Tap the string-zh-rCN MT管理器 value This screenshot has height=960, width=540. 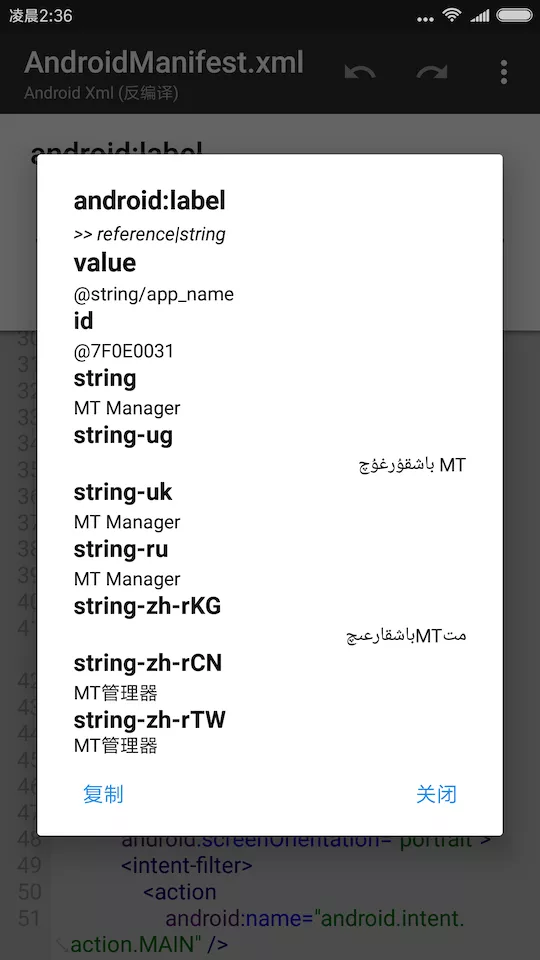116,693
